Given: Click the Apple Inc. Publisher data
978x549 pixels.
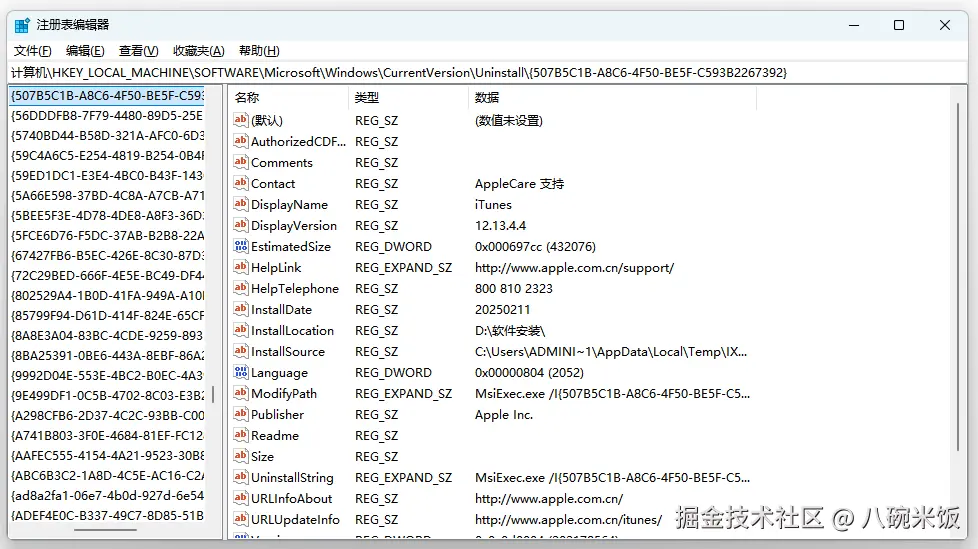Looking at the screenshot, I should 503,414.
